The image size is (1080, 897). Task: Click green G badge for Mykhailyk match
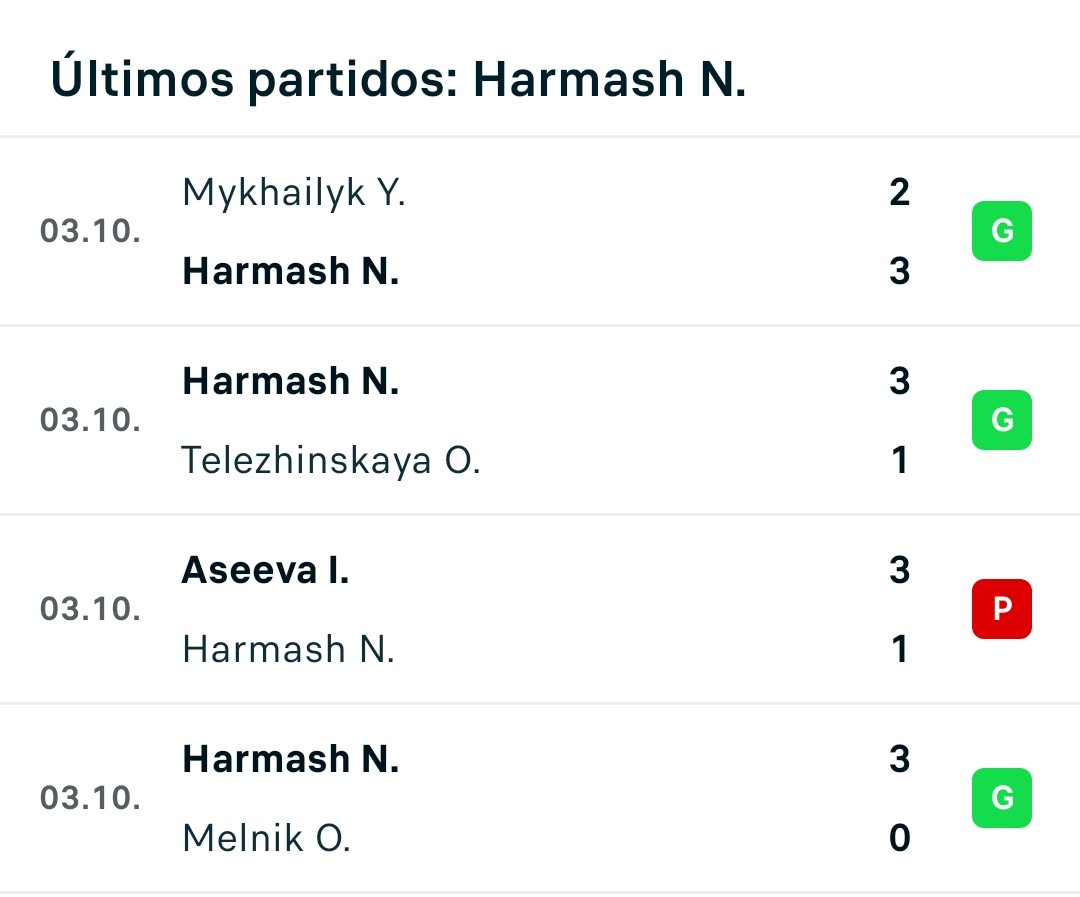pyautogui.click(x=1001, y=231)
